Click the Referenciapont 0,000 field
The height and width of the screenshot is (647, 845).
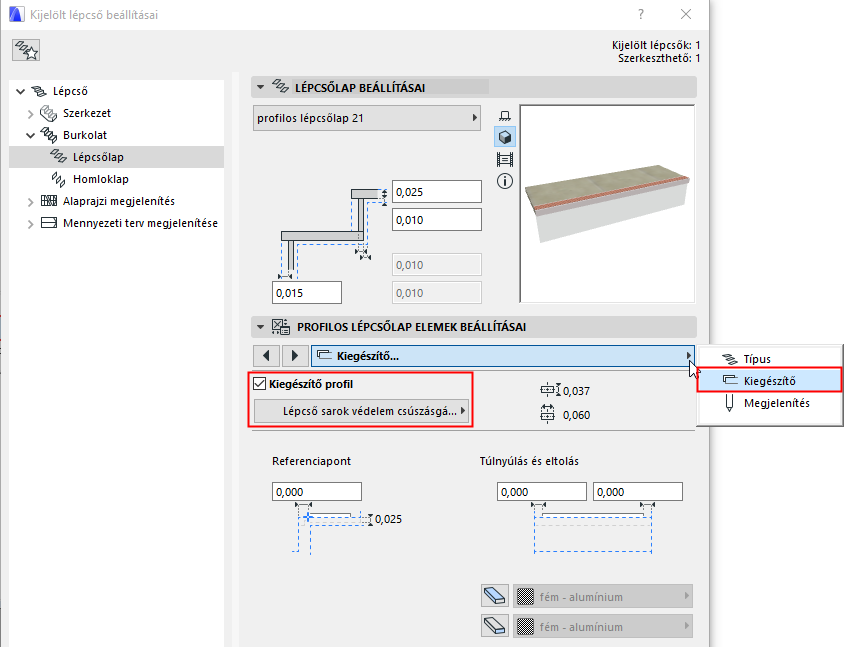tap(316, 491)
